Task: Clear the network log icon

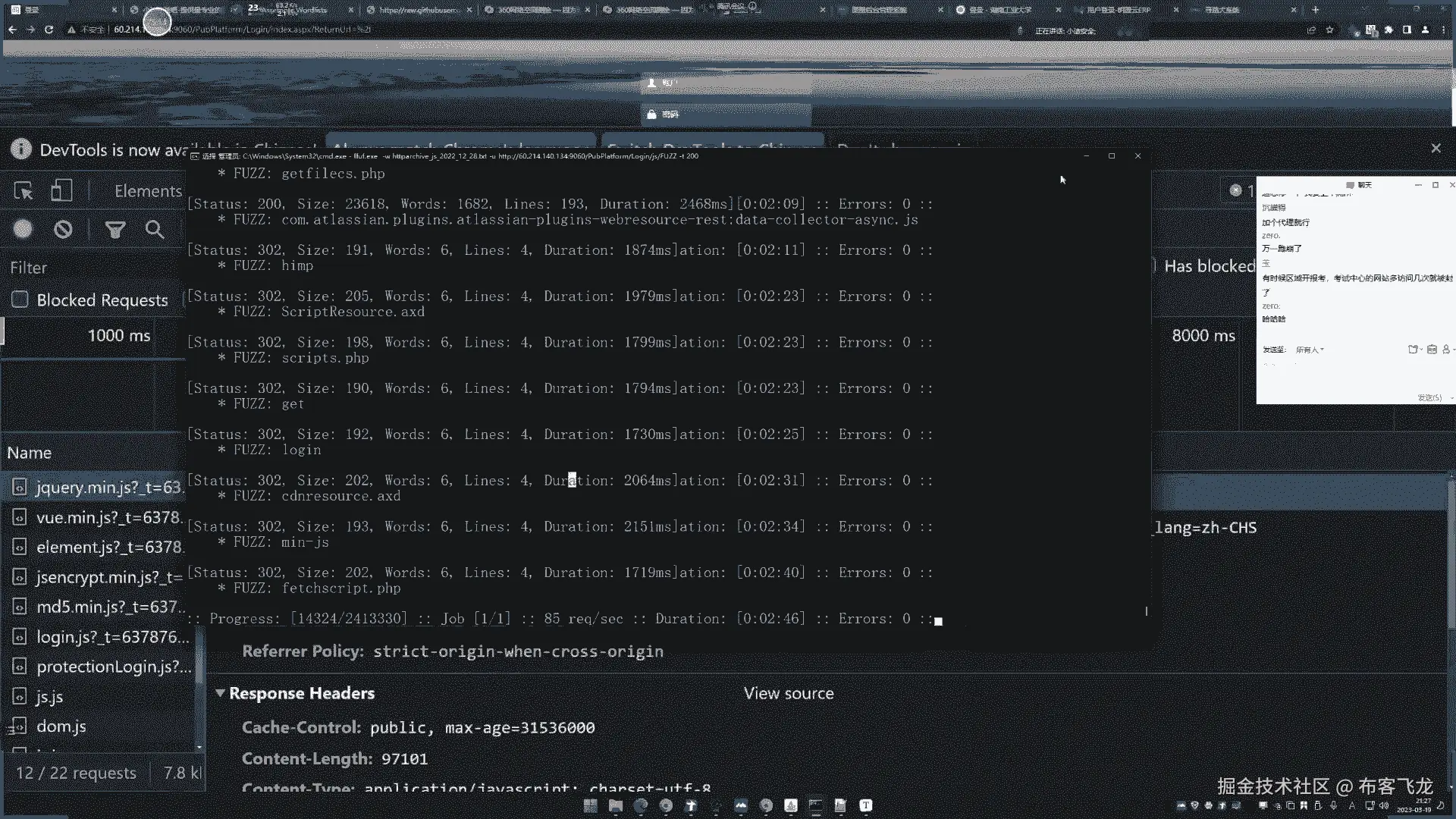Action: (63, 229)
